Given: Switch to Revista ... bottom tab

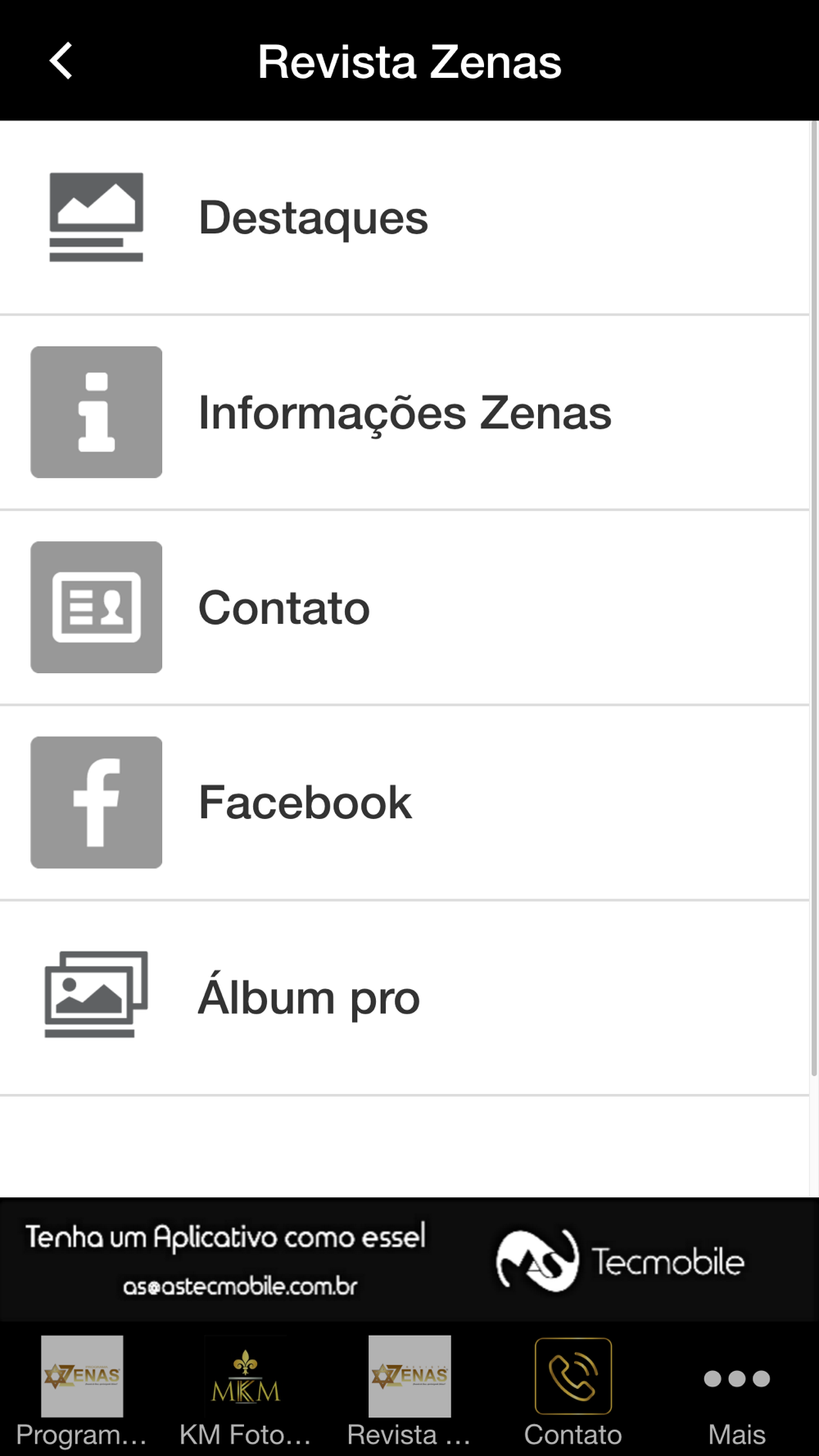Looking at the screenshot, I should click(x=409, y=1390).
